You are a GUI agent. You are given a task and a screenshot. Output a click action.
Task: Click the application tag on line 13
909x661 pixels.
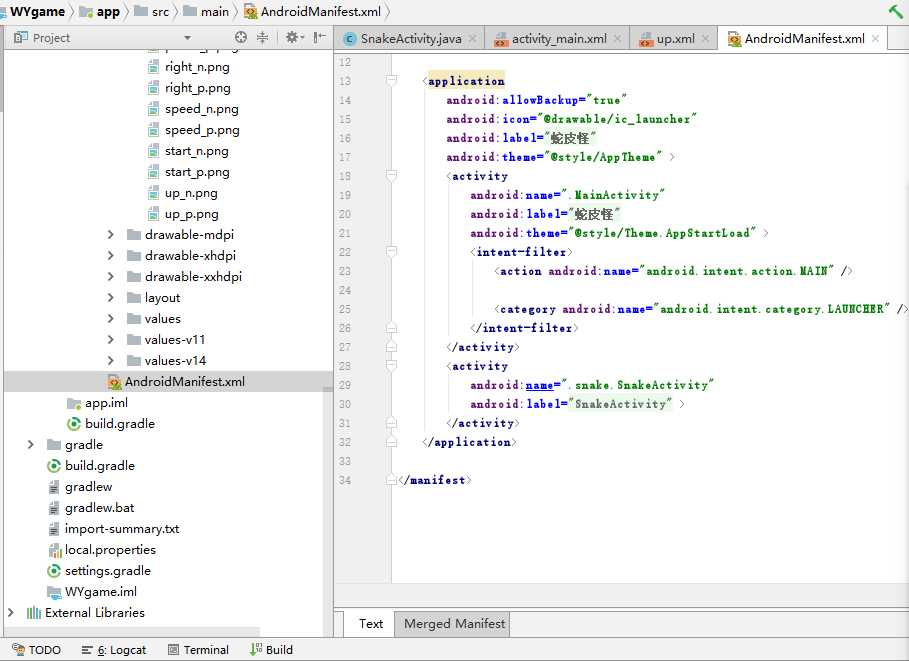(x=466, y=81)
